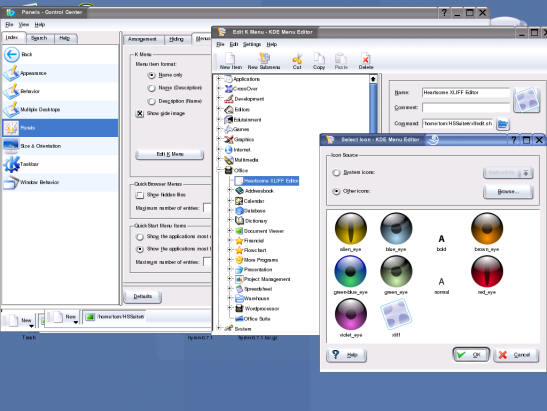Image resolution: width=547 pixels, height=411 pixels.
Task: Click Help button in Select Icon dialog
Action: (346, 355)
